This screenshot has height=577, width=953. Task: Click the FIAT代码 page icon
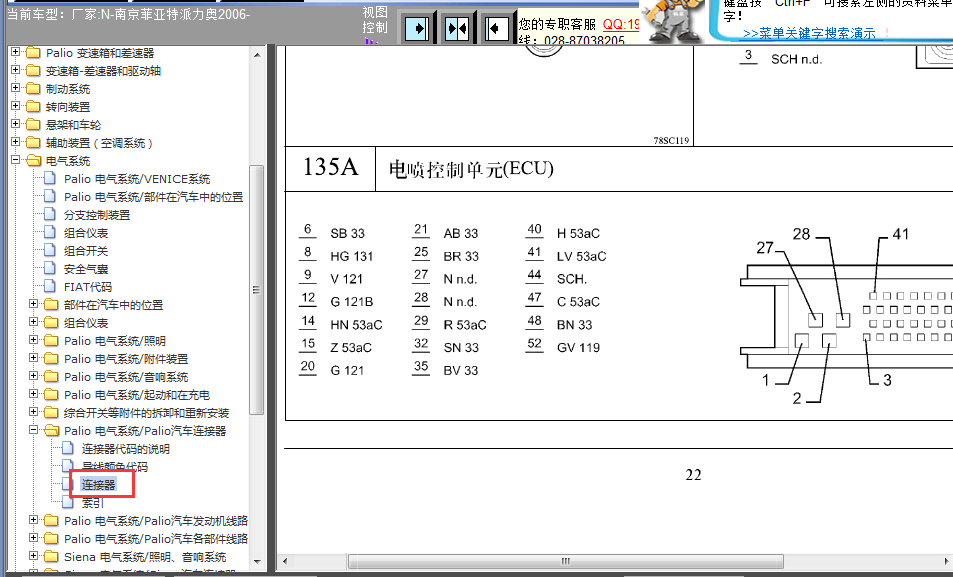pos(50,286)
